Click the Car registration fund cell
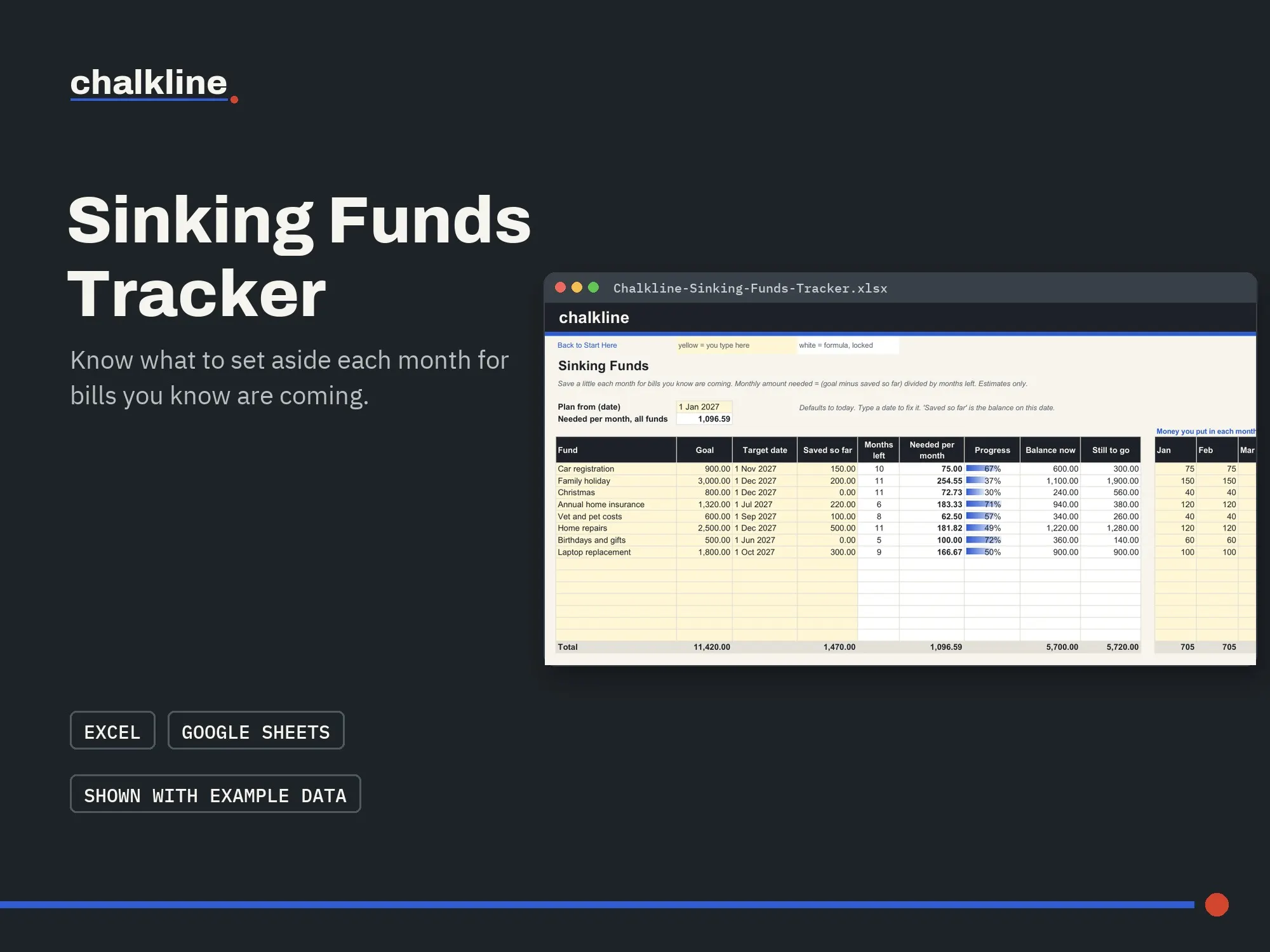 (x=615, y=469)
